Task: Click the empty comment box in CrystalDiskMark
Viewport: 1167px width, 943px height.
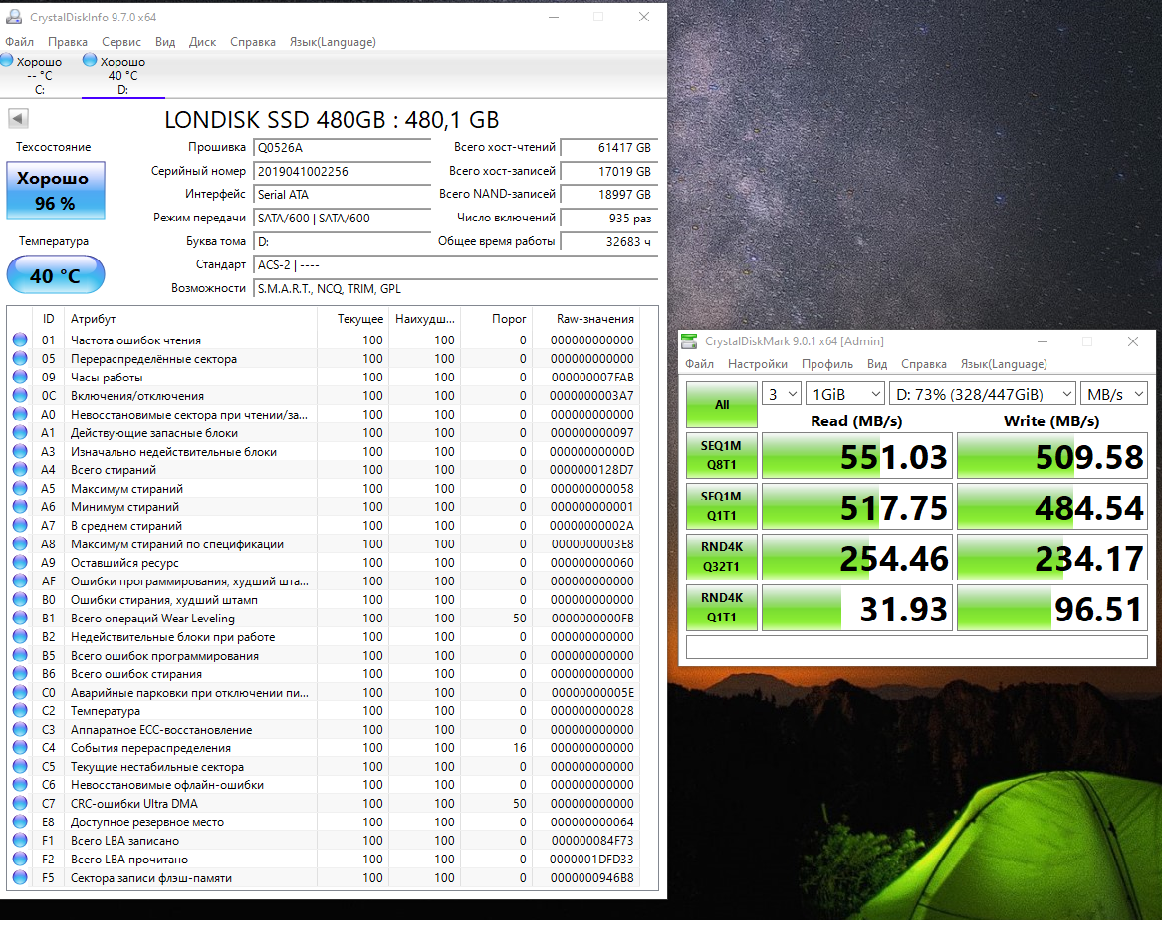Action: click(x=917, y=647)
